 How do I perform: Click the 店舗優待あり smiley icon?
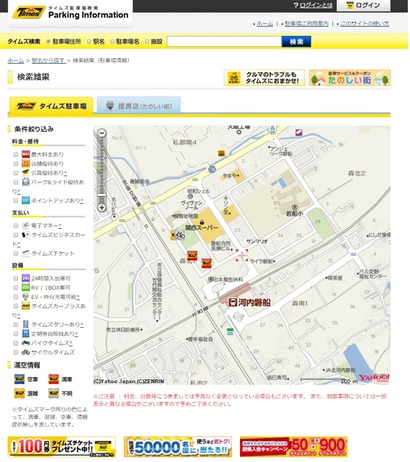click(x=26, y=163)
